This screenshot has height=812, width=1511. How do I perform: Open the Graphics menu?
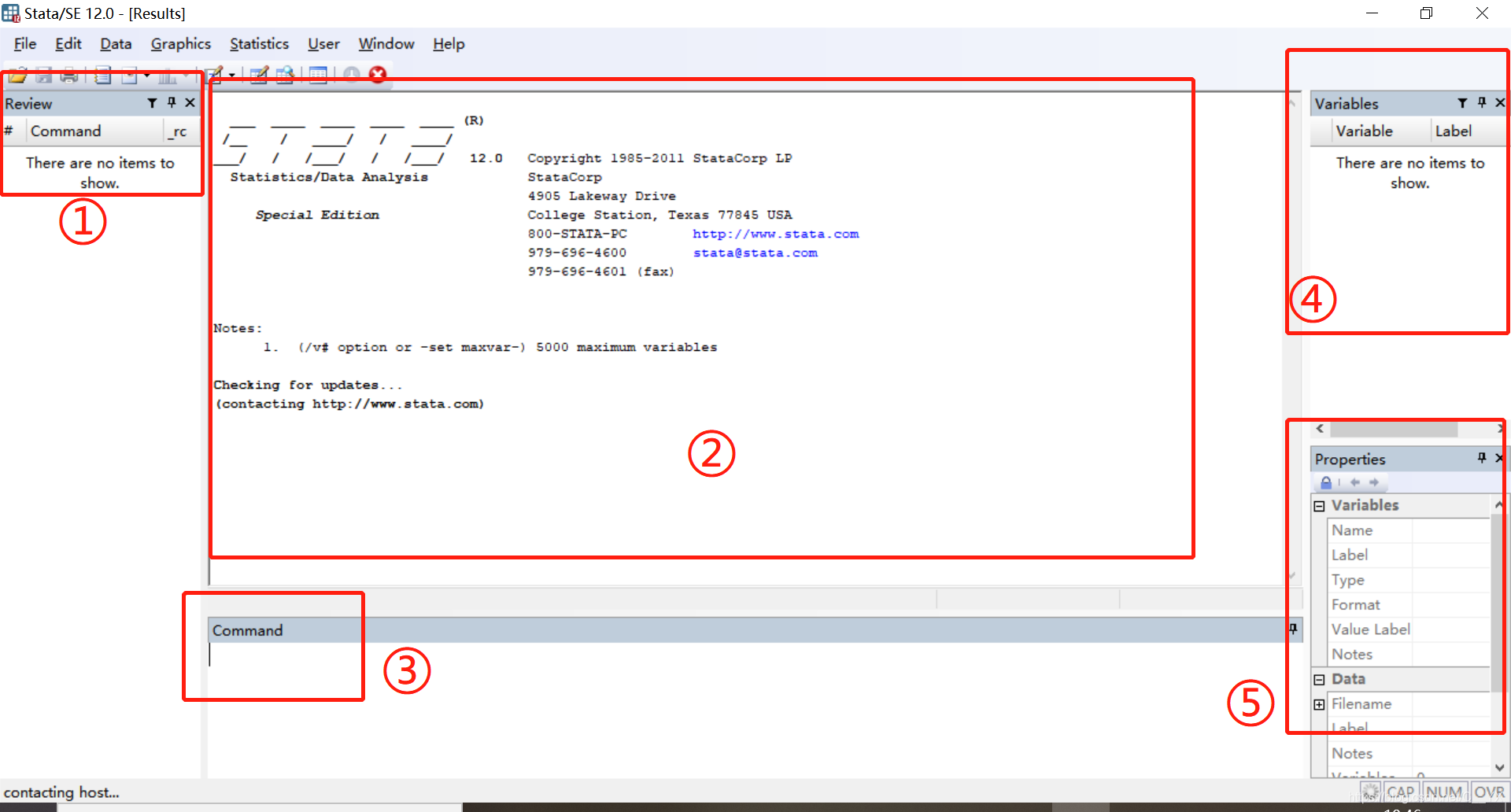point(181,44)
